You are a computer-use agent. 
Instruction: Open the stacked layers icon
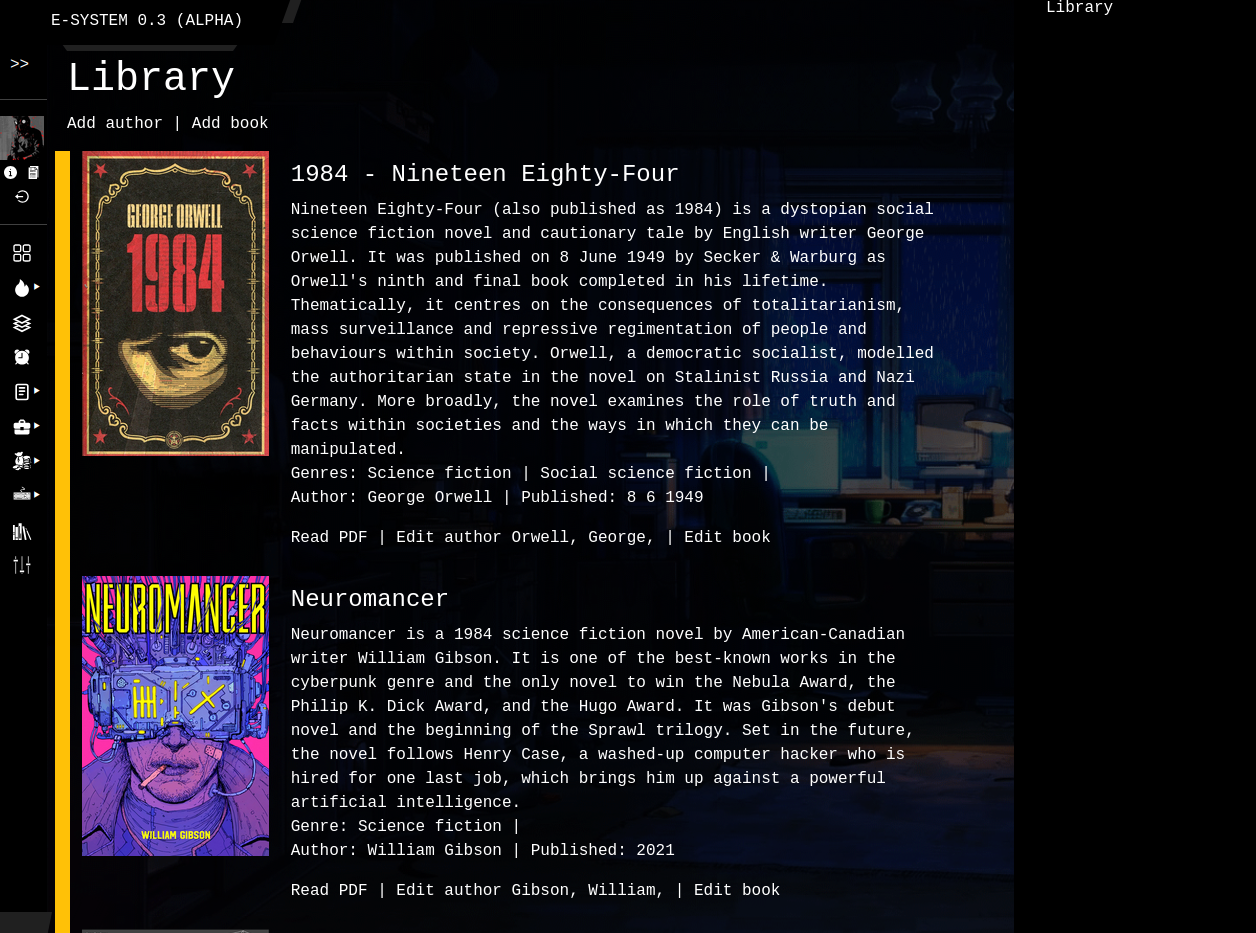[22, 323]
